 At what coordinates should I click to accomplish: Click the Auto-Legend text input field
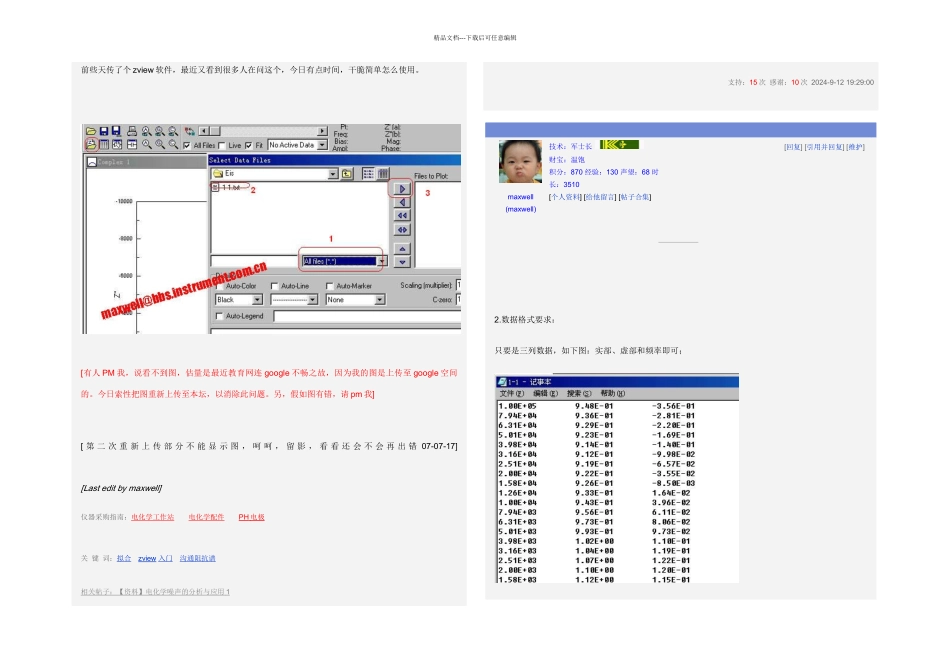pos(367,316)
